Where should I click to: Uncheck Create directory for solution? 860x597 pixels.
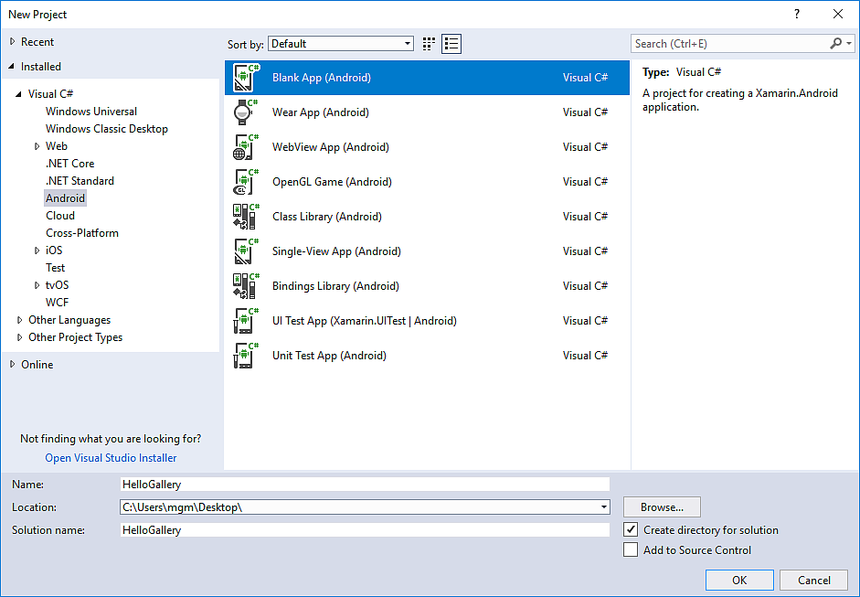(x=631, y=529)
